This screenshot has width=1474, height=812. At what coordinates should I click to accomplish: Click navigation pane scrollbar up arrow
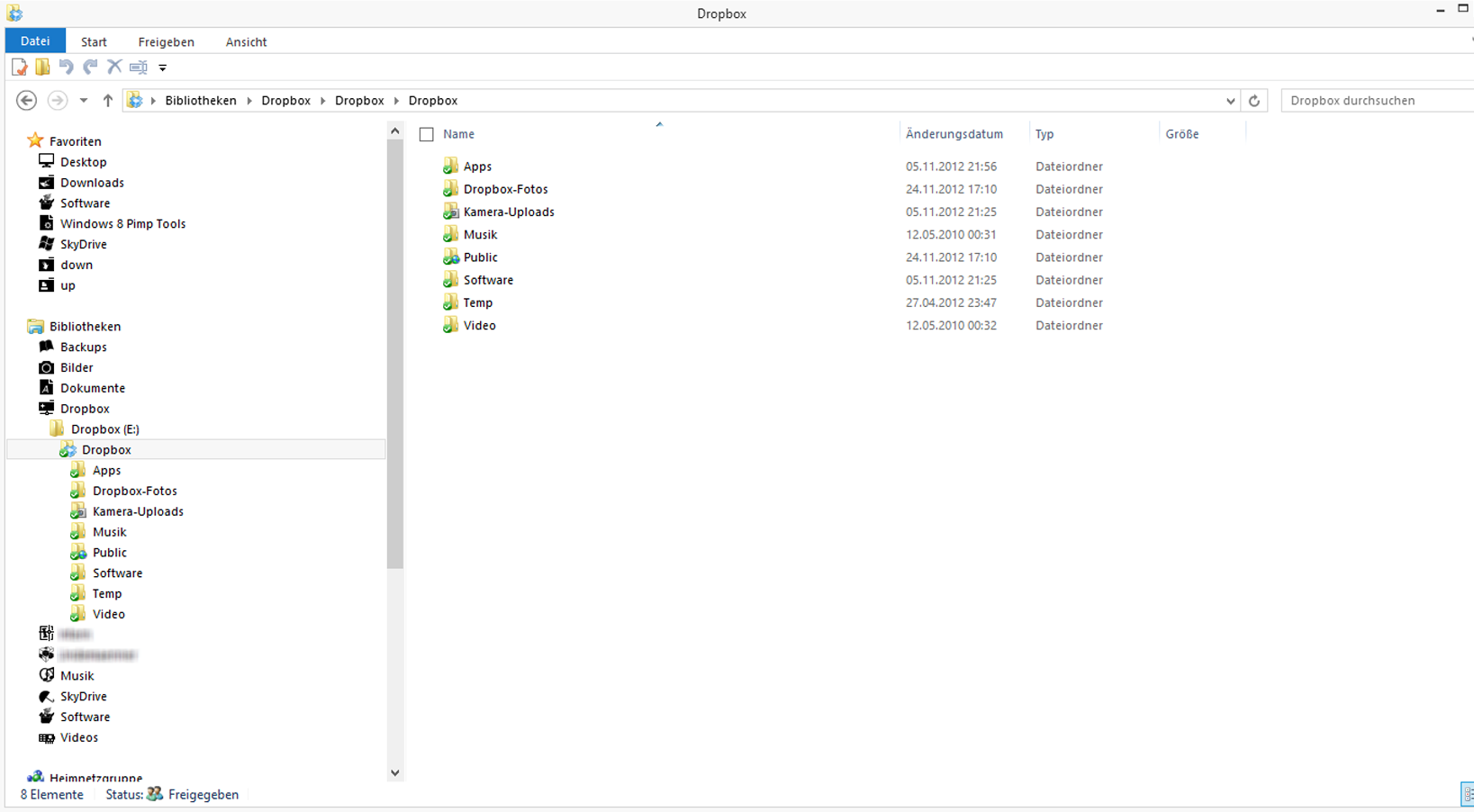395,131
